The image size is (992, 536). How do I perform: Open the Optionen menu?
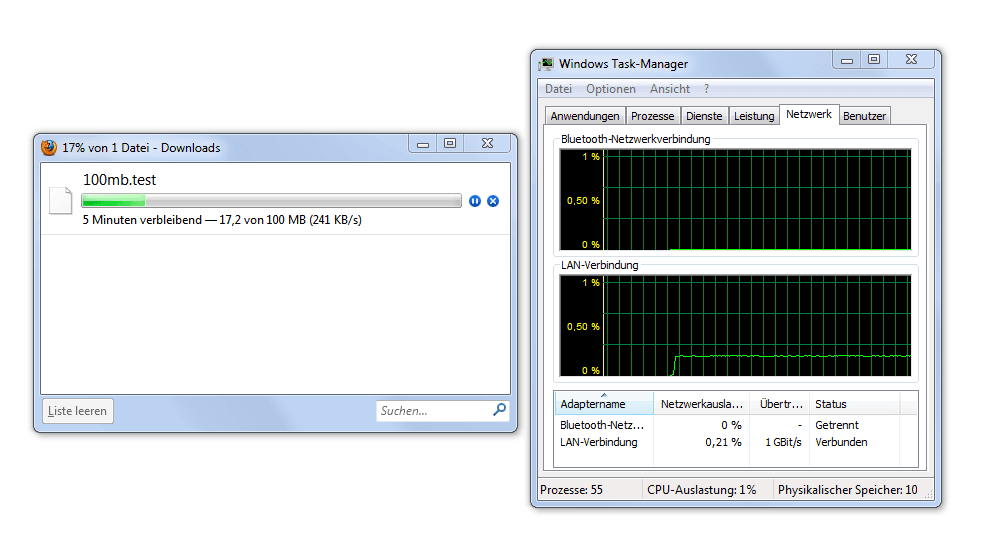click(x=611, y=89)
